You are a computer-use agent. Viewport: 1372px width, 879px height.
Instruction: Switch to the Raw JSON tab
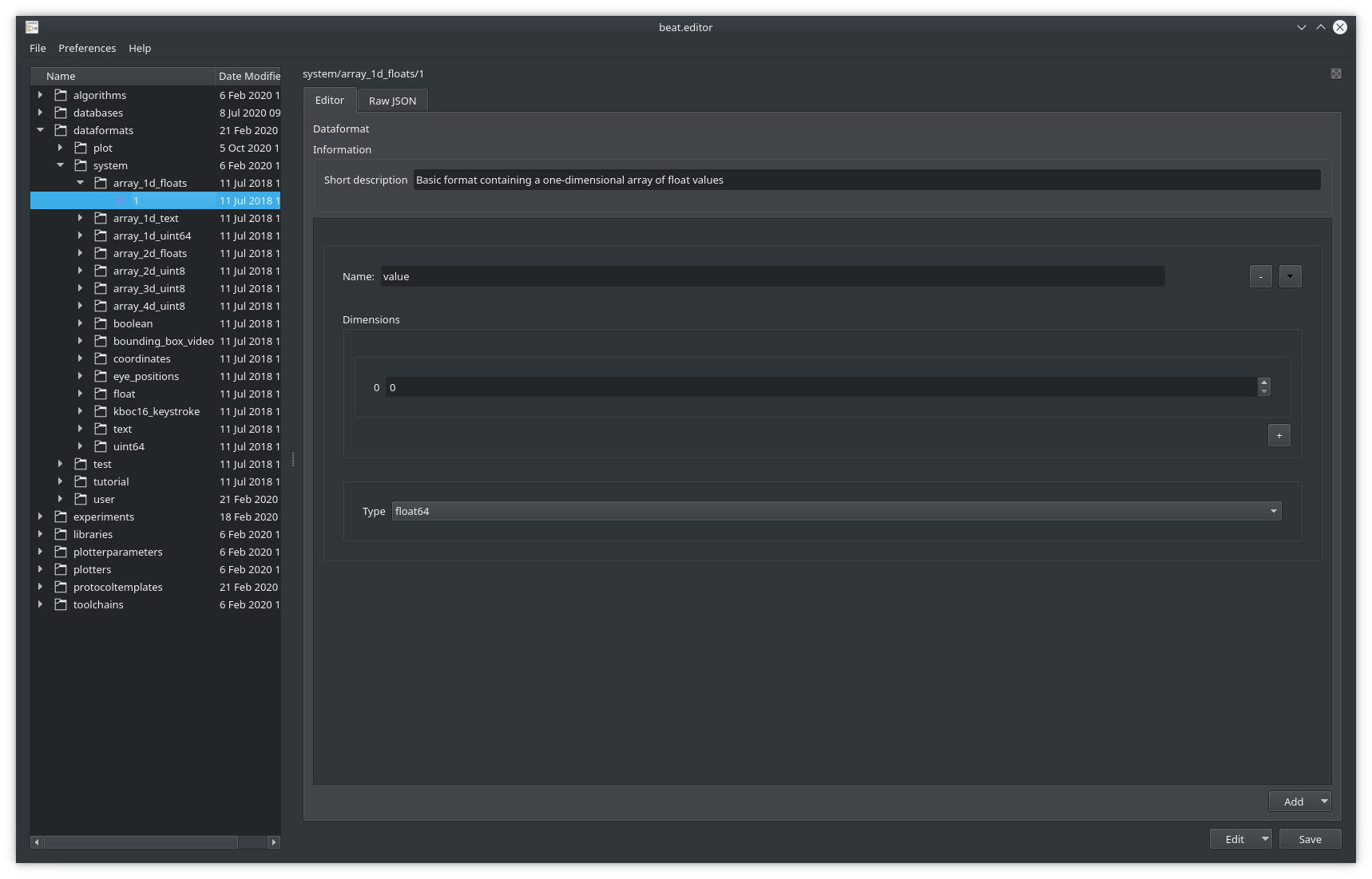392,100
